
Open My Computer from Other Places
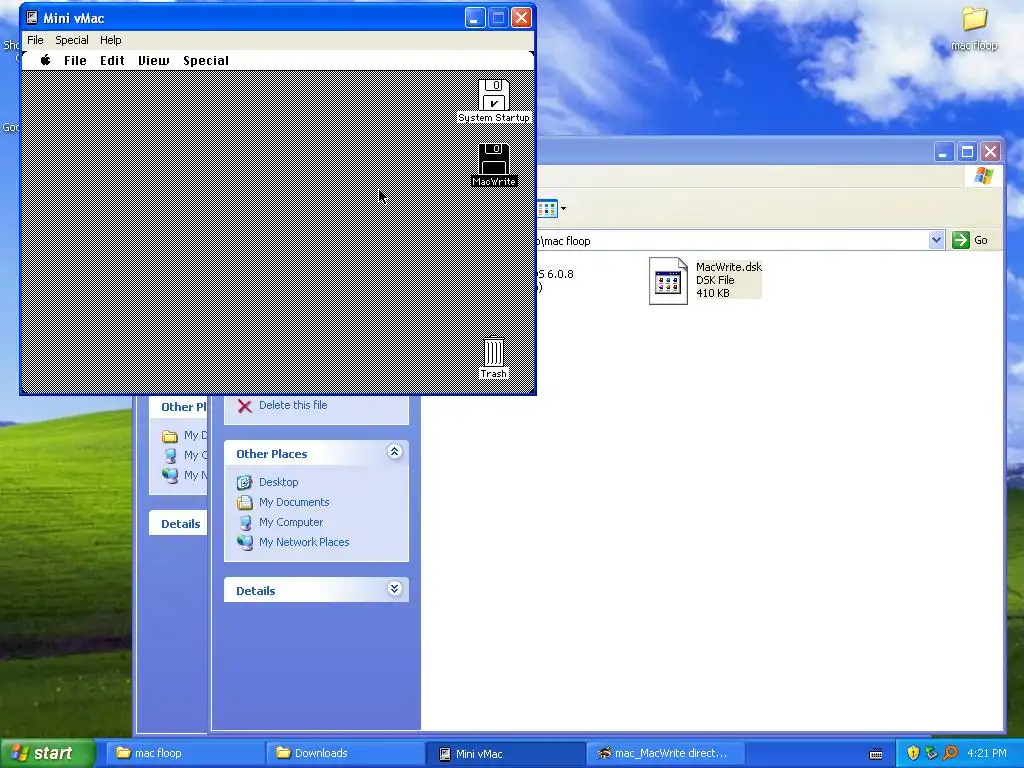click(x=291, y=522)
